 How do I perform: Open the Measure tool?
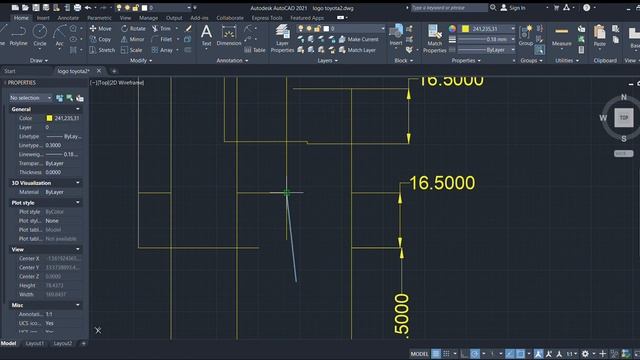[x=562, y=36]
